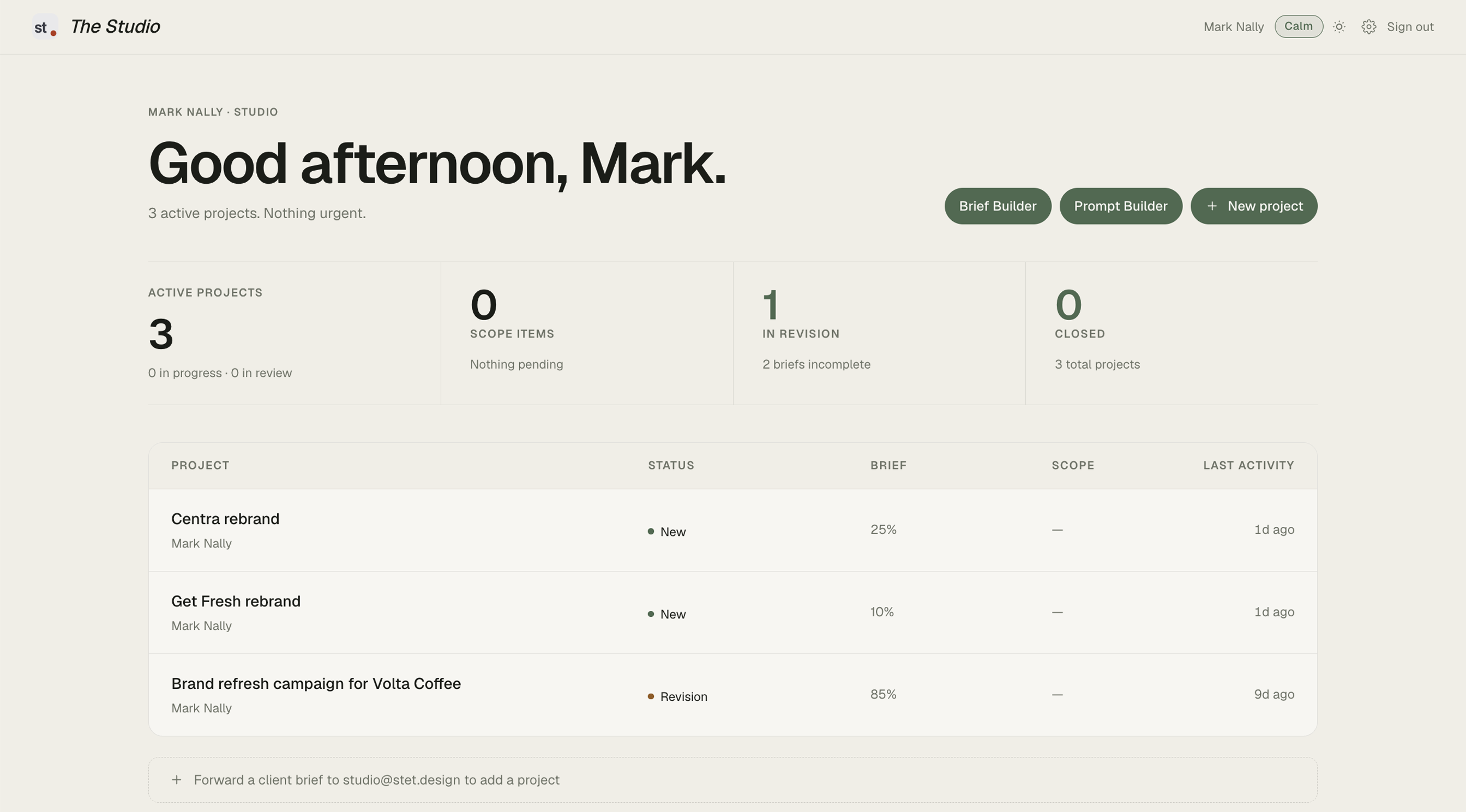Image resolution: width=1466 pixels, height=812 pixels.
Task: Sign out of the studio
Action: tap(1410, 27)
